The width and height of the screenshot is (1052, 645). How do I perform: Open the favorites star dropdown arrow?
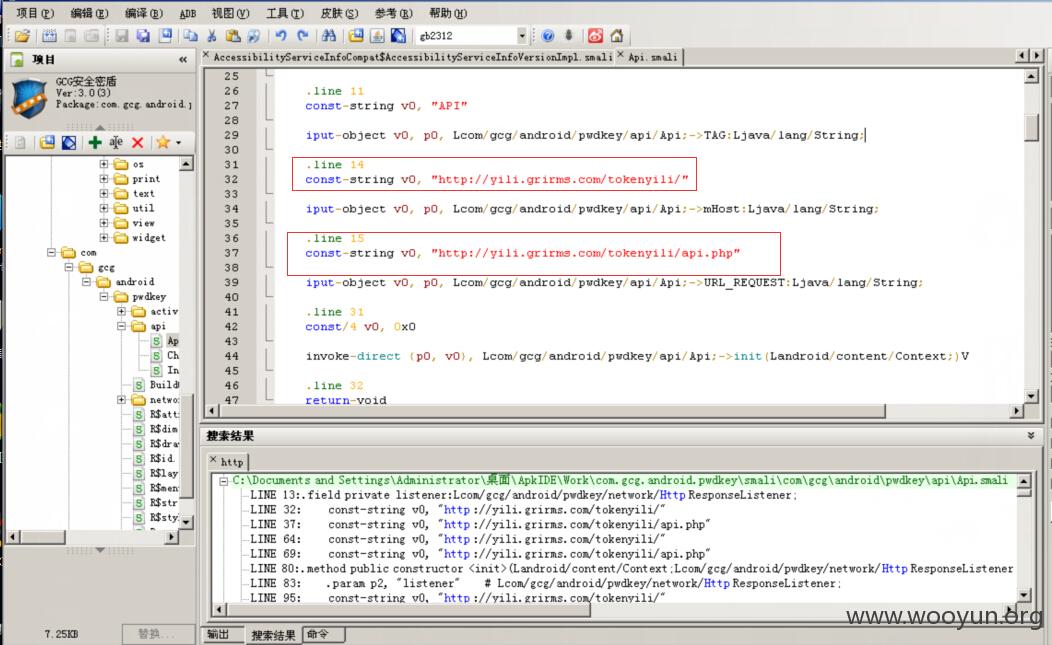coord(178,143)
